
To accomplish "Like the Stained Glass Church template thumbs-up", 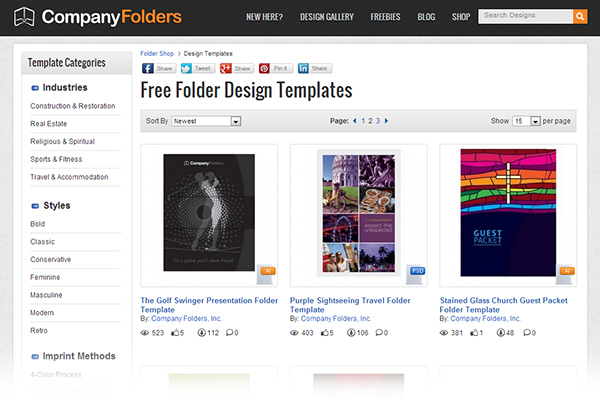I will pos(474,333).
